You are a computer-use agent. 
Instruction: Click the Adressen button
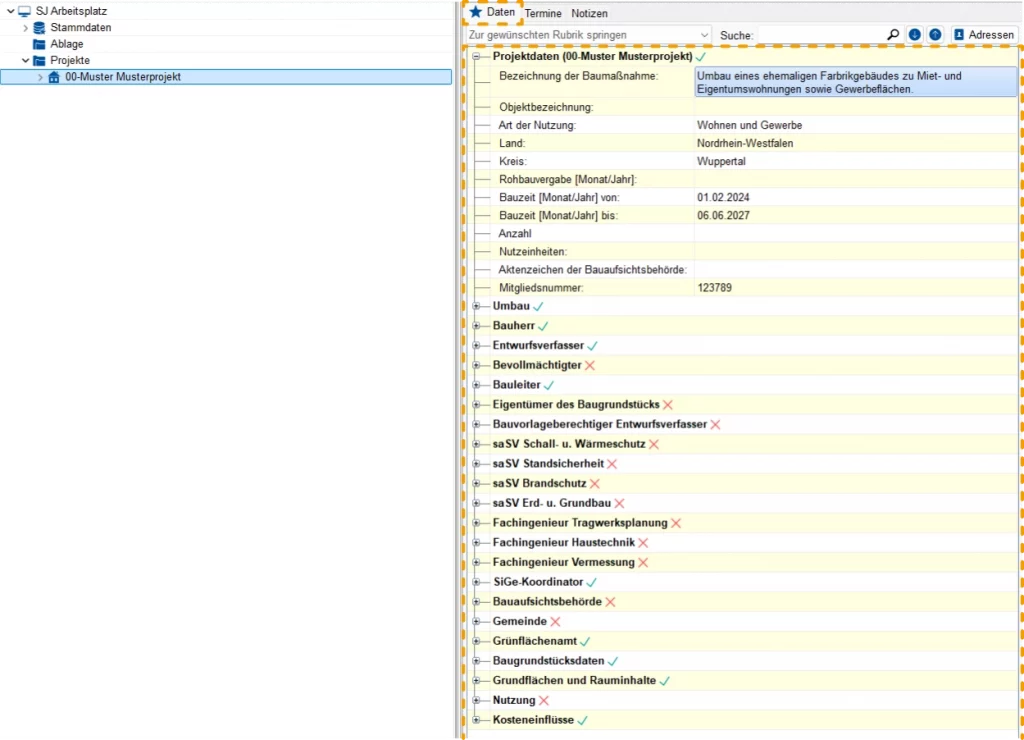(983, 35)
